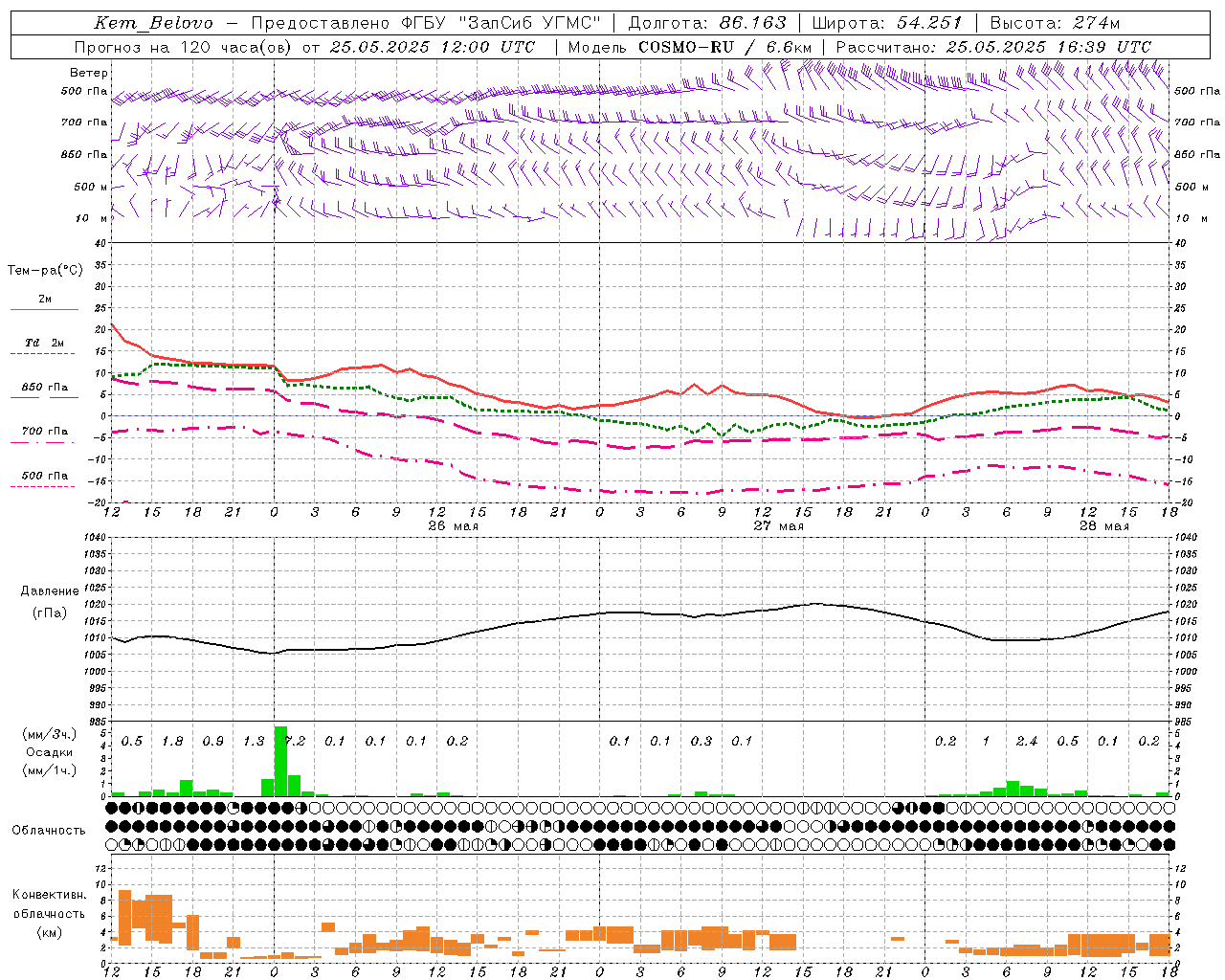The width and height of the screenshot is (1225, 980).
Task: Click the '26 мая' date label
Action: coord(454,526)
